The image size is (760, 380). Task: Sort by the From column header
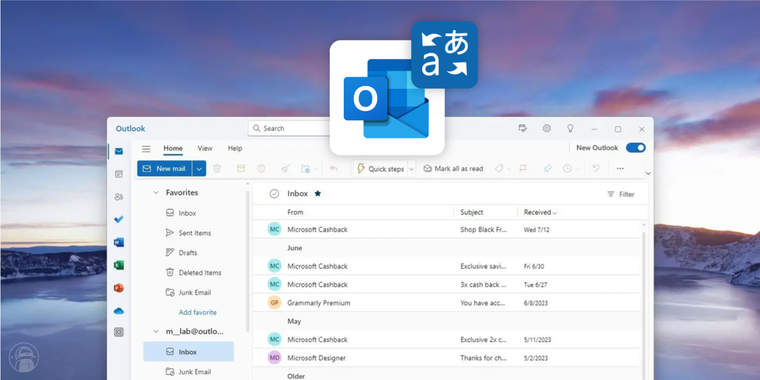click(295, 212)
